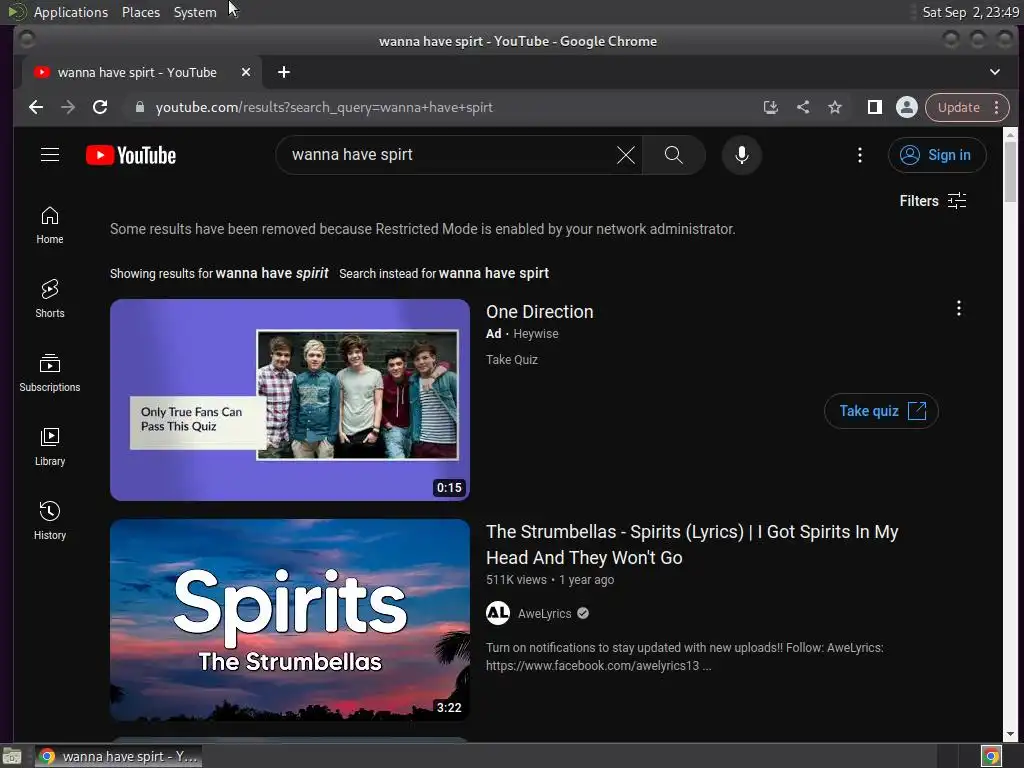Open Shorts in the sidebar
Screen dimensions: 1024x768
click(x=50, y=299)
